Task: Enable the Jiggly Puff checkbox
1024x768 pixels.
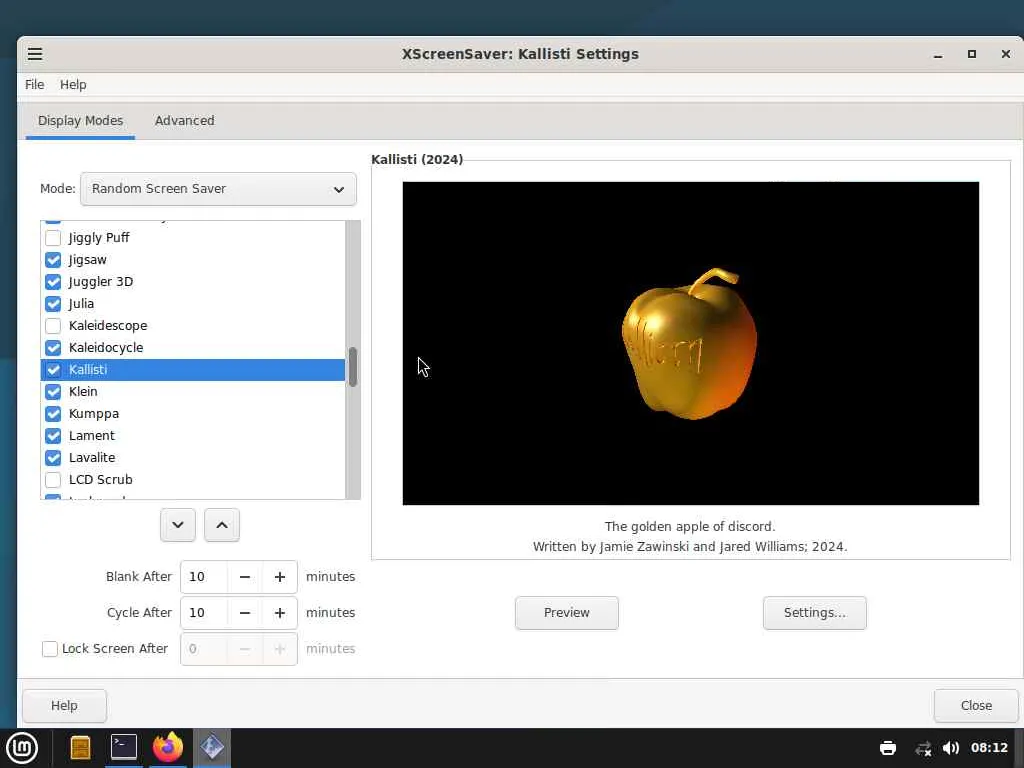Action: pos(54,238)
